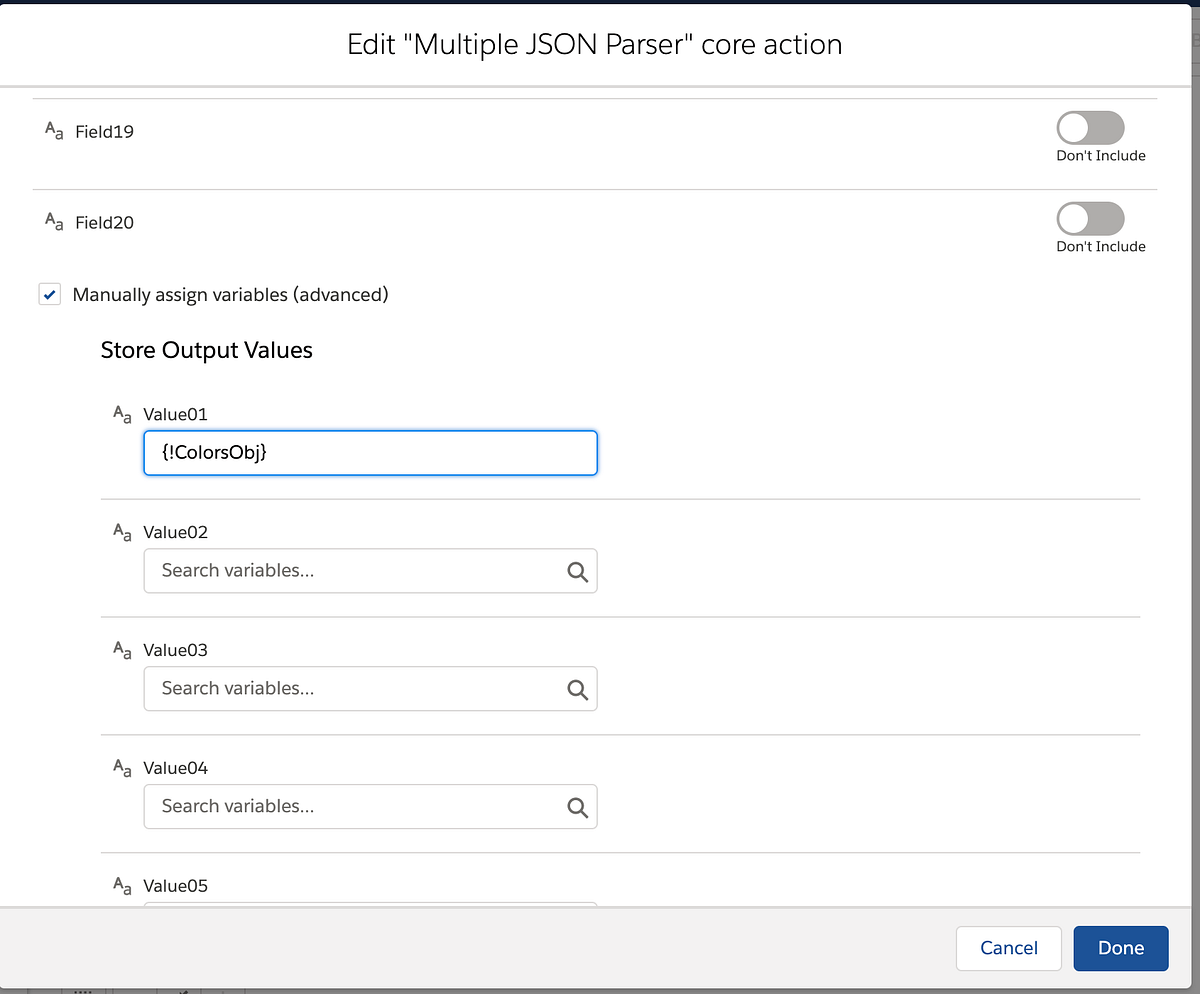
Task: Click the Done button
Action: point(1120,948)
